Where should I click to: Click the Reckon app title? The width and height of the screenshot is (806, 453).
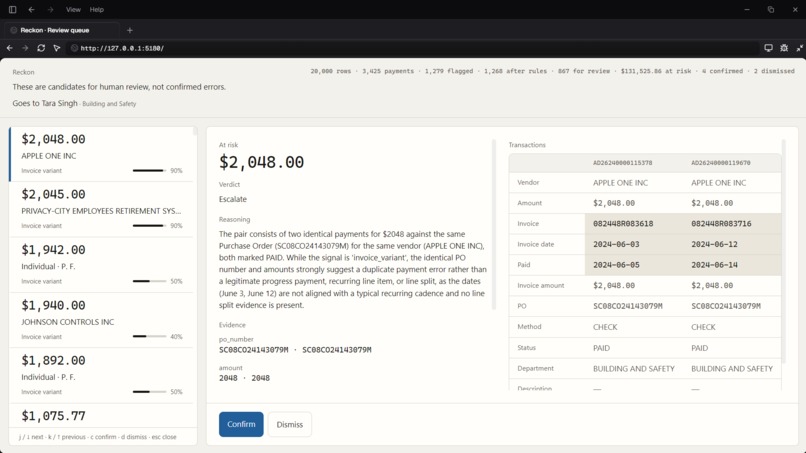(x=23, y=72)
